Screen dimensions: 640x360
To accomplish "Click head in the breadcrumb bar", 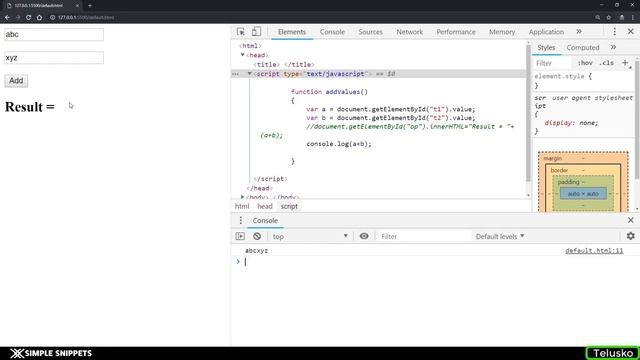I will pyautogui.click(x=264, y=207).
